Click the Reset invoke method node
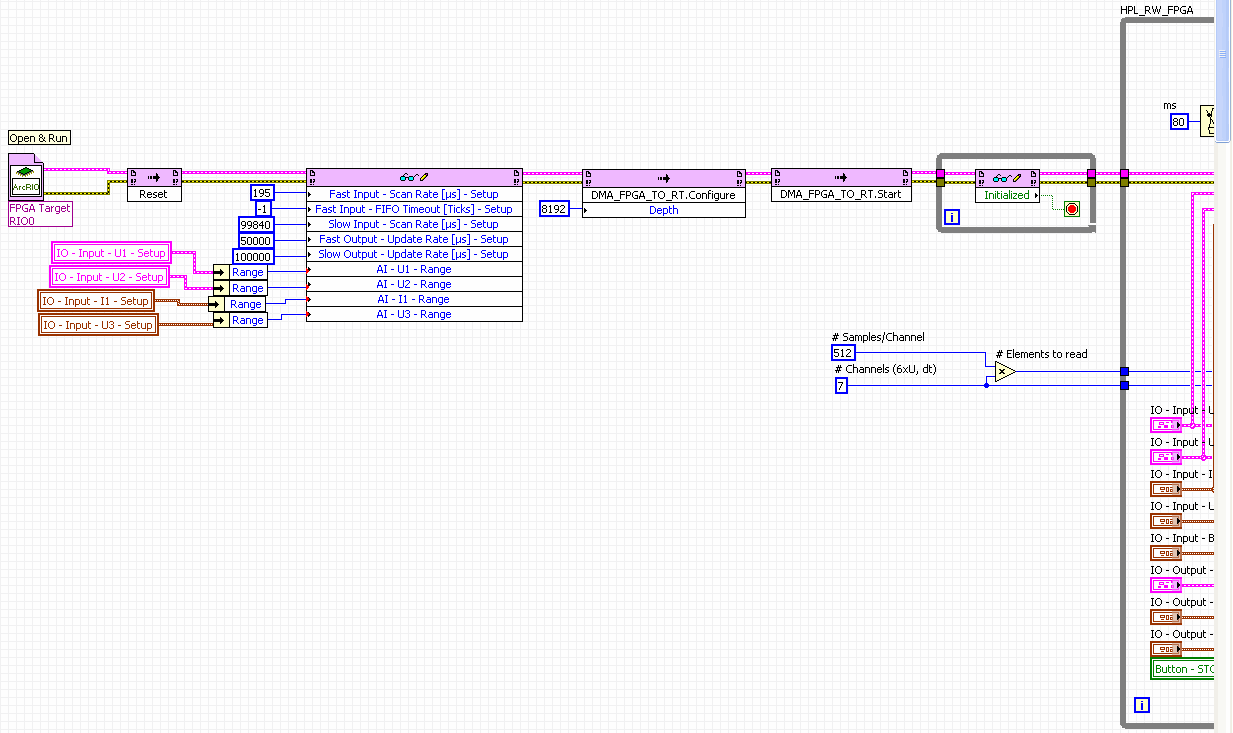Viewport: 1233px width, 733px height. pos(154,185)
